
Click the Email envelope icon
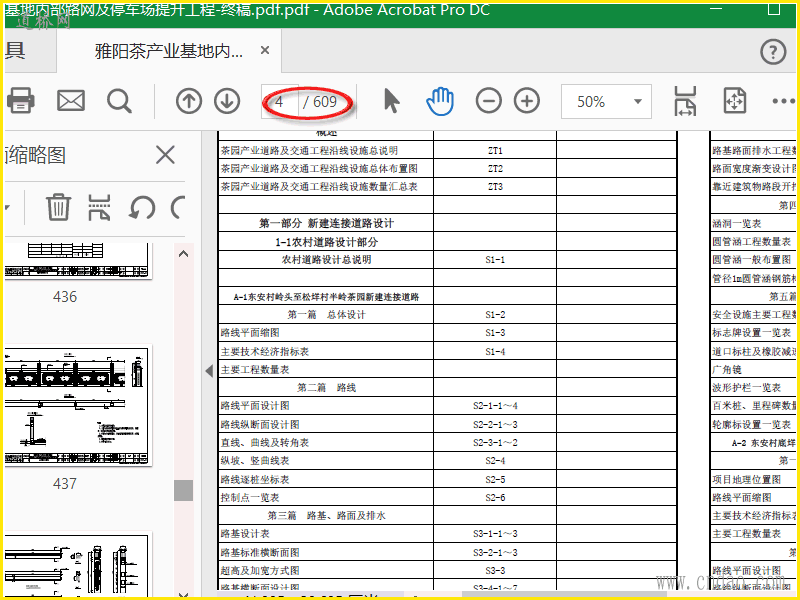70,101
